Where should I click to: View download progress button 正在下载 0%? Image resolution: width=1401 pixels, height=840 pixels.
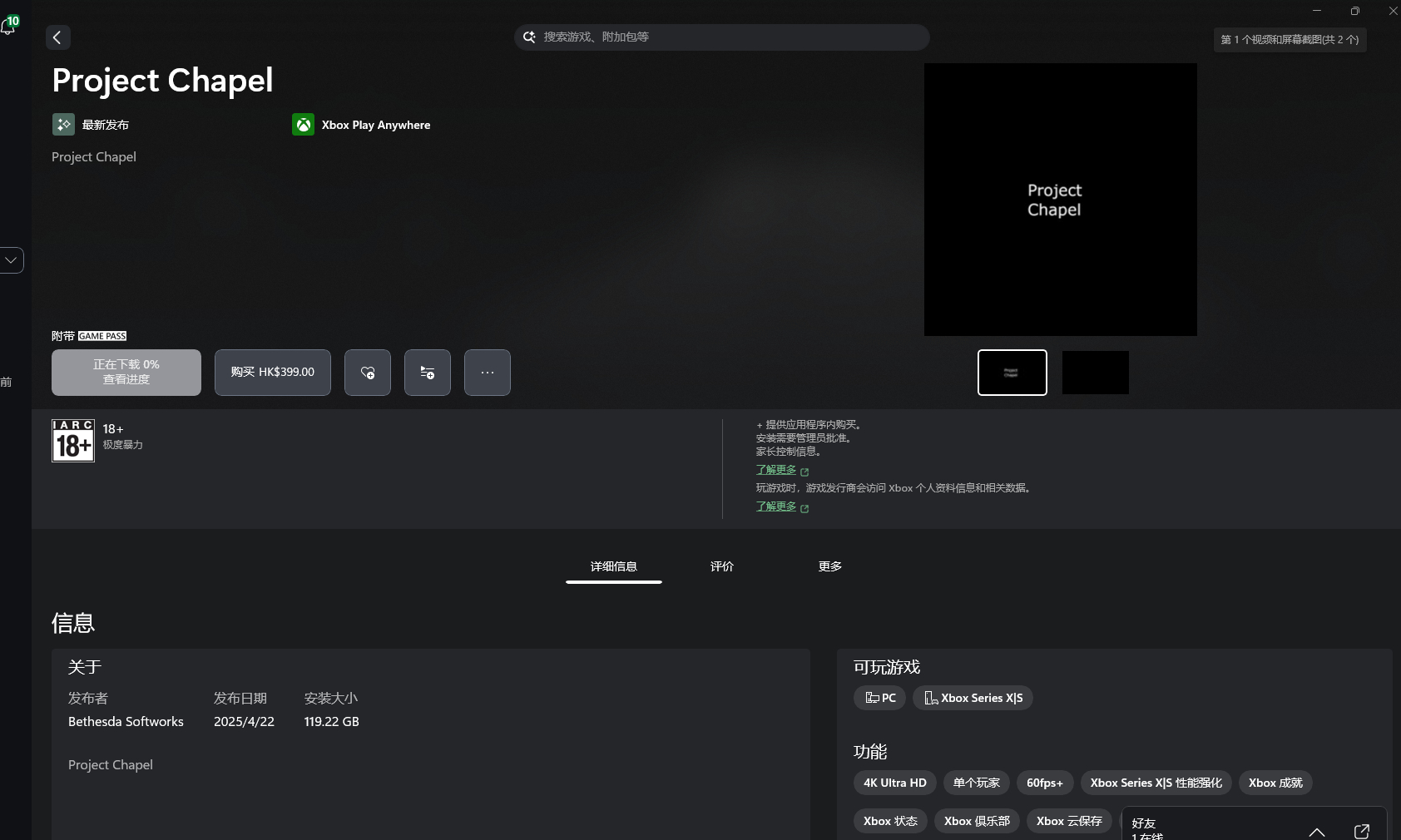click(x=126, y=372)
